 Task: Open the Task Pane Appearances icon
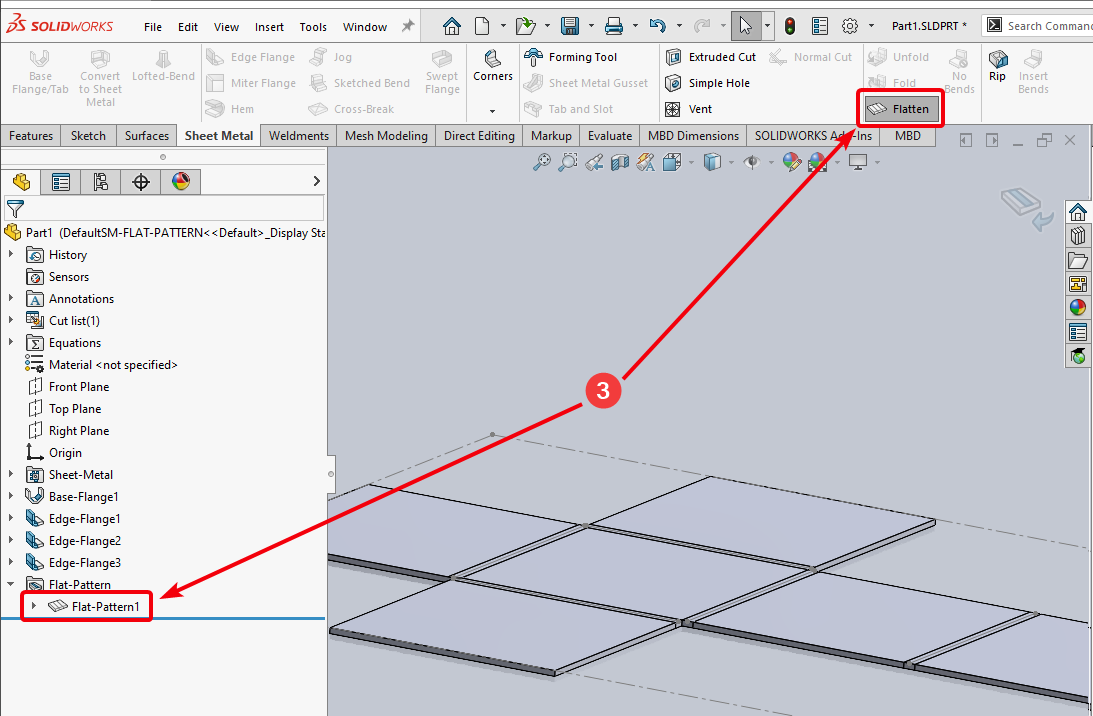1078,307
